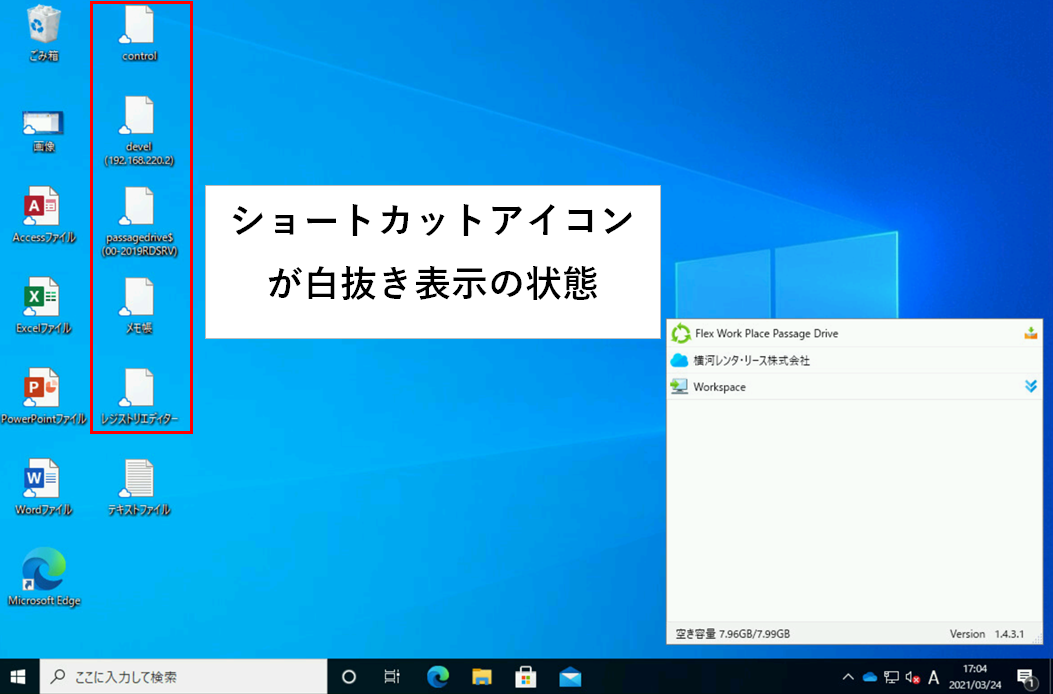Select the Excelファイル desktop icon

(44, 298)
